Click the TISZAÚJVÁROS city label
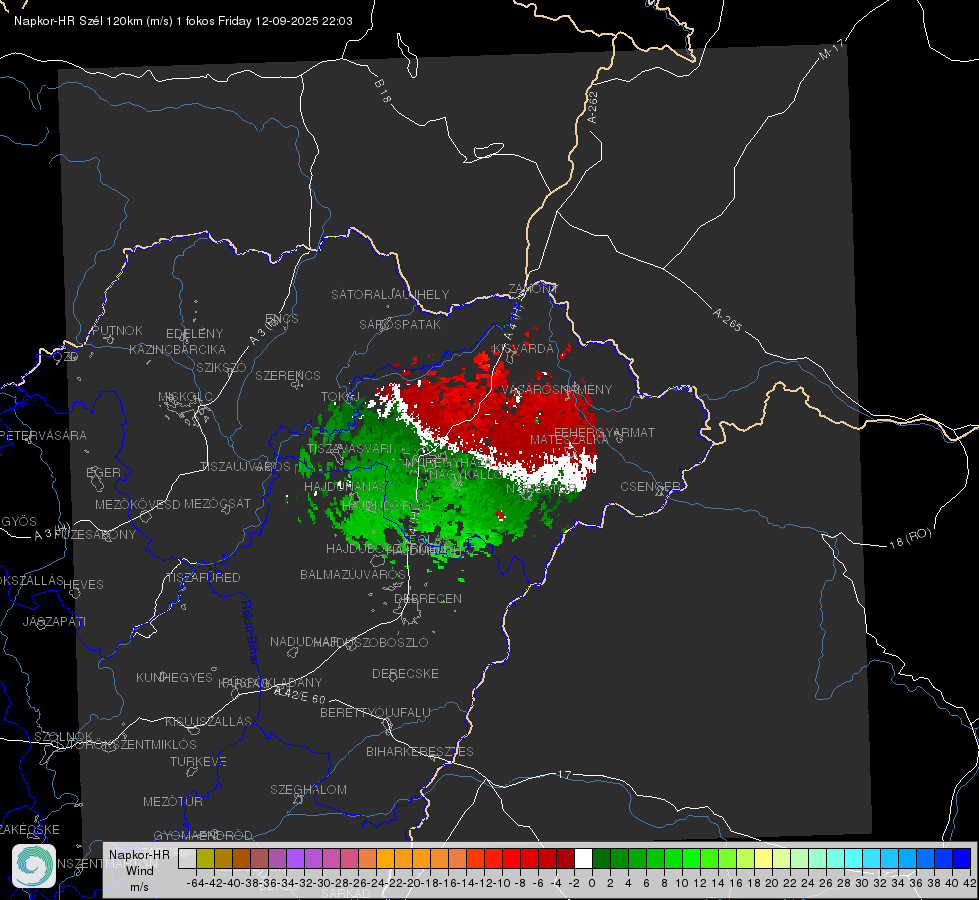The height and width of the screenshot is (900, 979). click(245, 467)
